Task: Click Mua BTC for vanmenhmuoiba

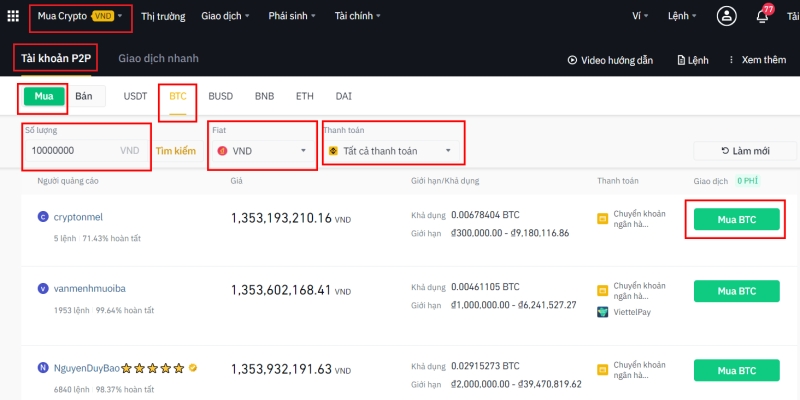Action: [735, 291]
